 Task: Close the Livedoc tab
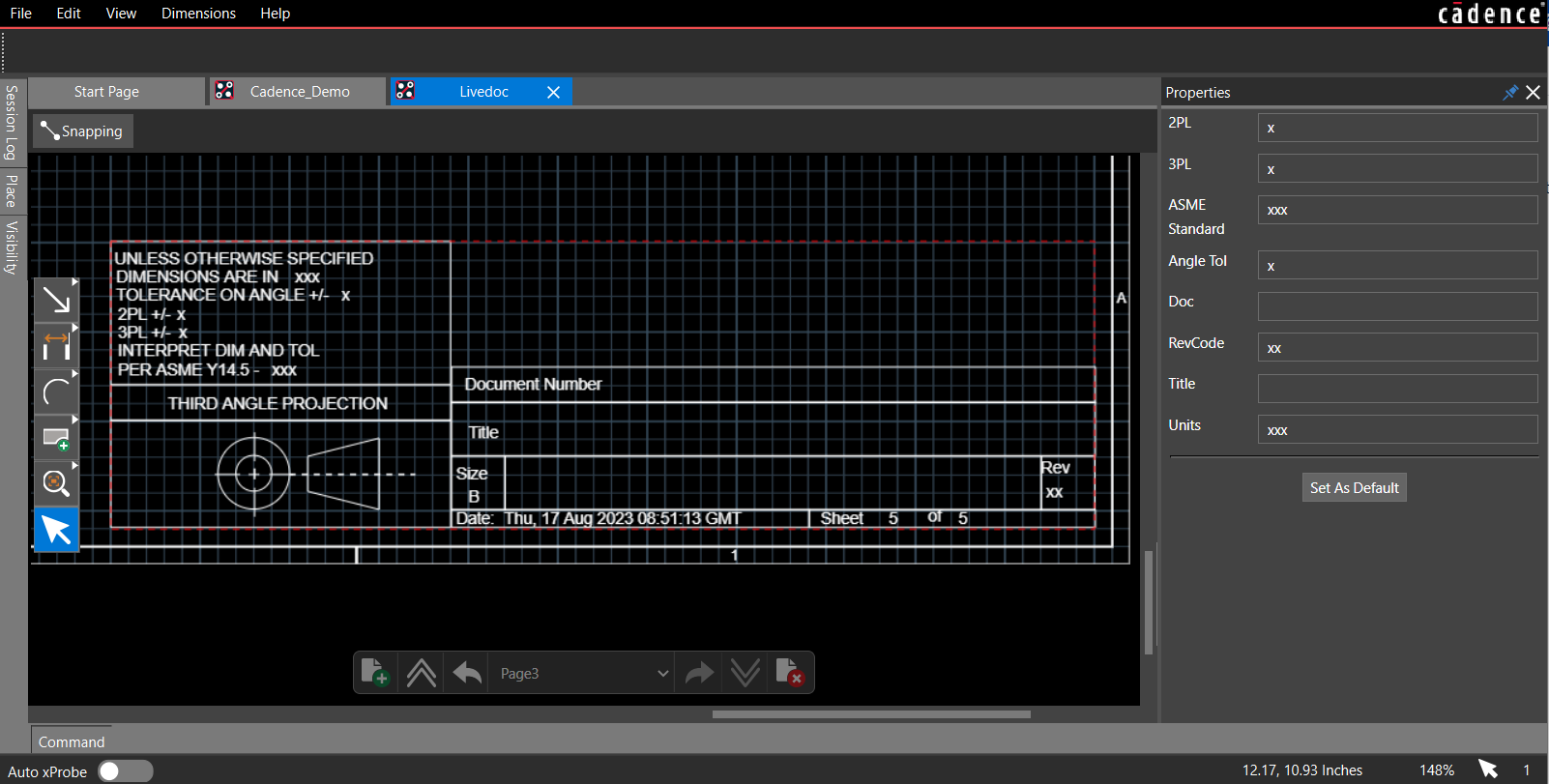553,92
